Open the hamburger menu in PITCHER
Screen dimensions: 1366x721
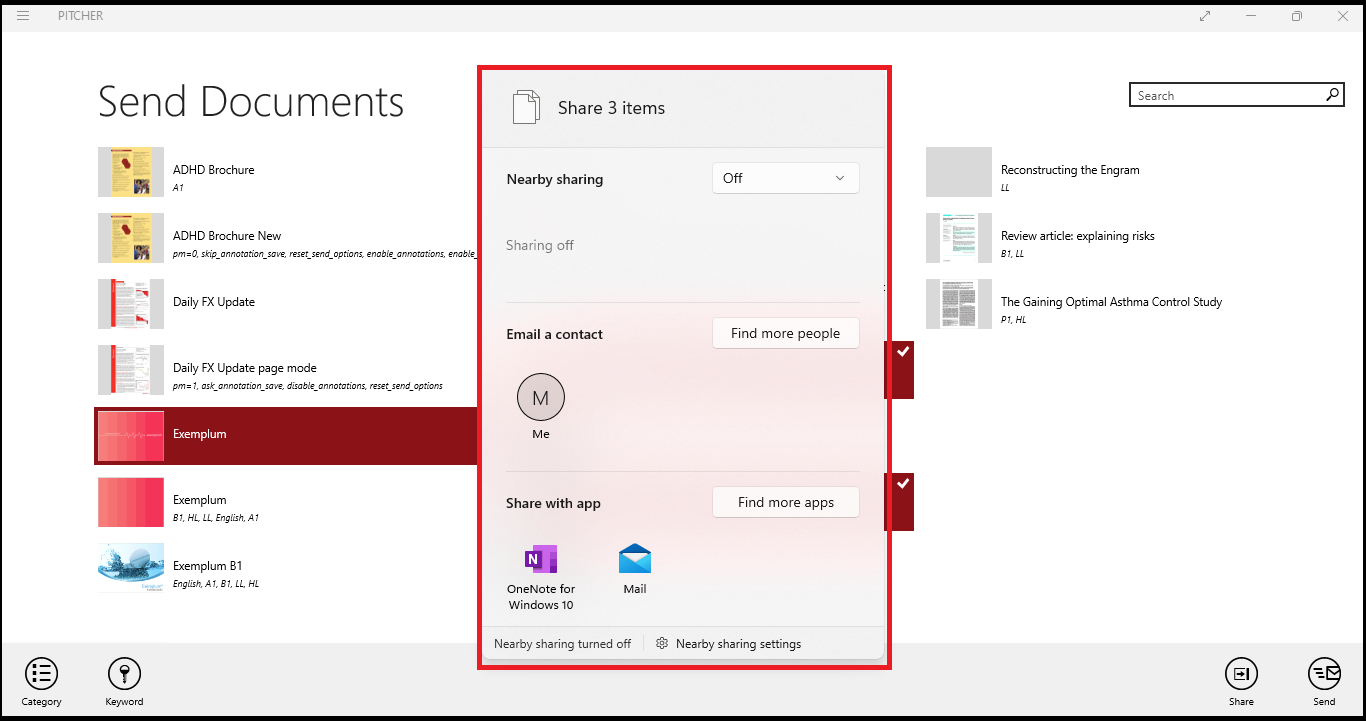click(23, 16)
